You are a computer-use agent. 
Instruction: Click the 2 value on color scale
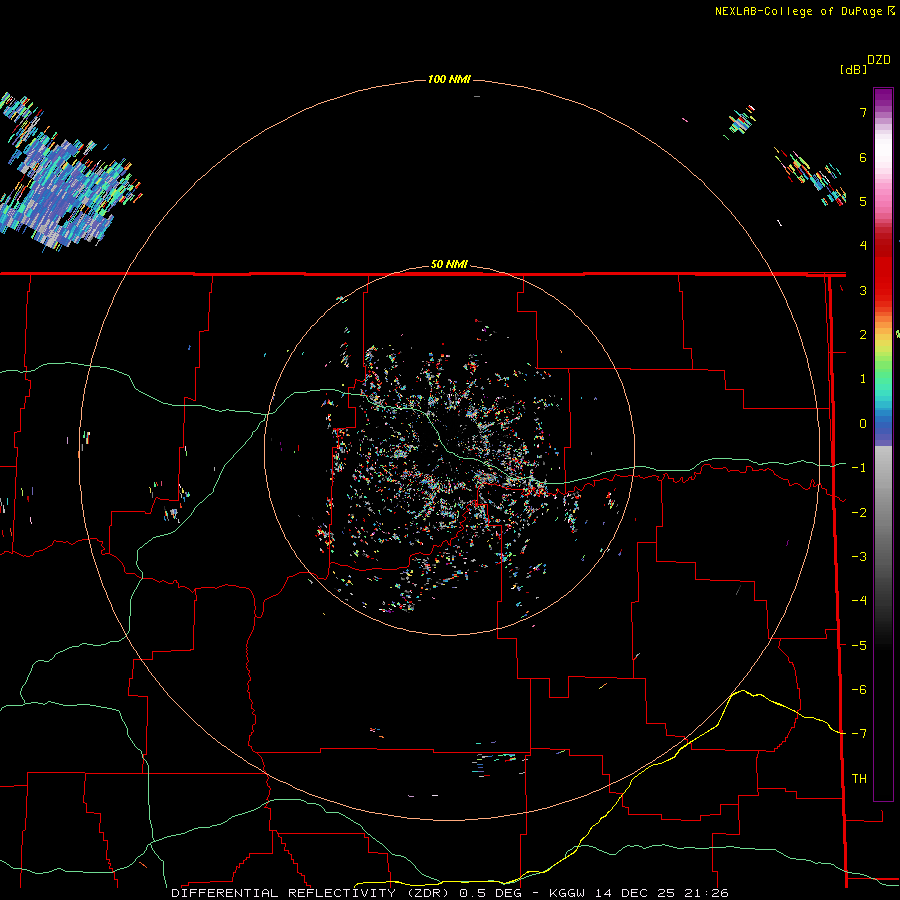coord(863,335)
